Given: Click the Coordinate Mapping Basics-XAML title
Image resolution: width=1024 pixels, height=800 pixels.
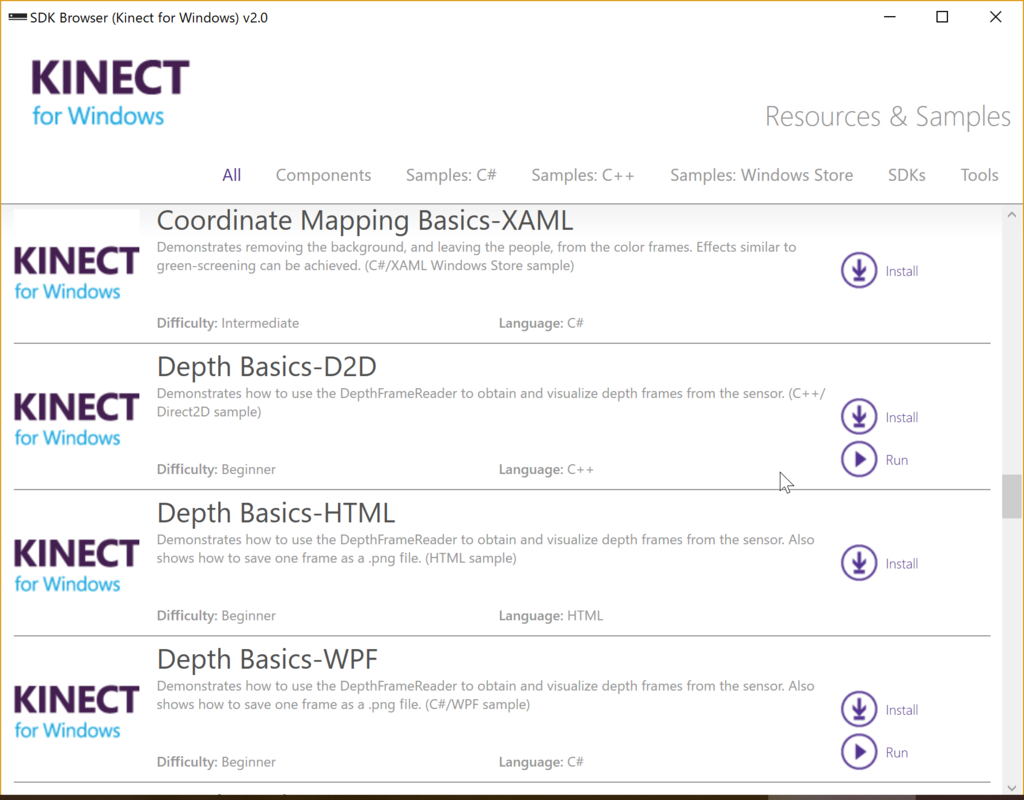Looking at the screenshot, I should click(x=364, y=221).
